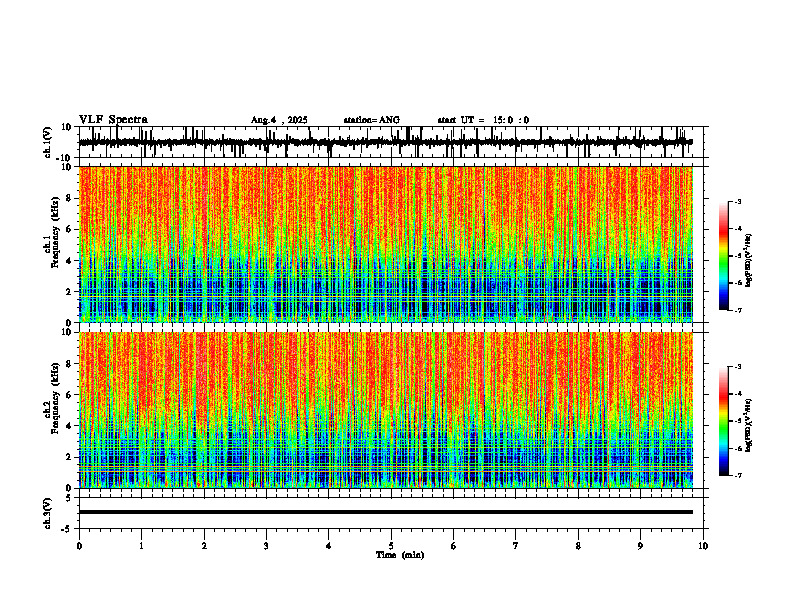Click the ch.1 frequency axis tick 6

(70, 229)
